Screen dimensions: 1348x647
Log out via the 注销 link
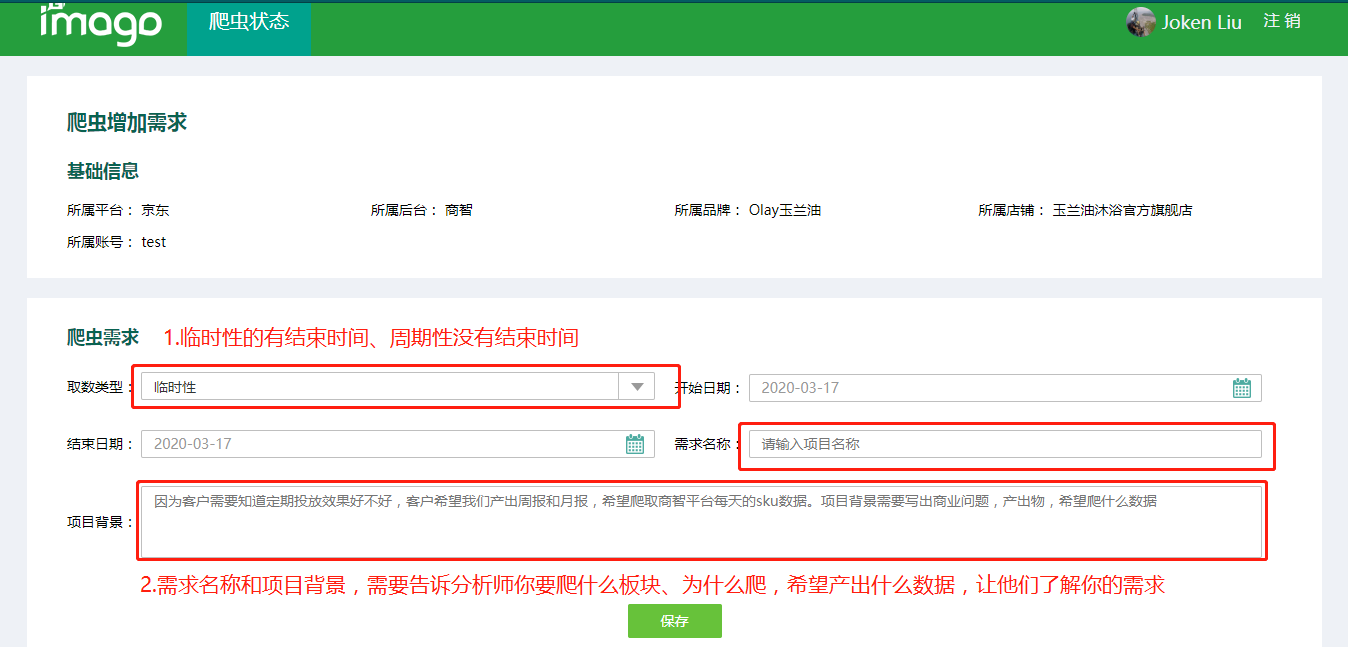coord(1282,21)
